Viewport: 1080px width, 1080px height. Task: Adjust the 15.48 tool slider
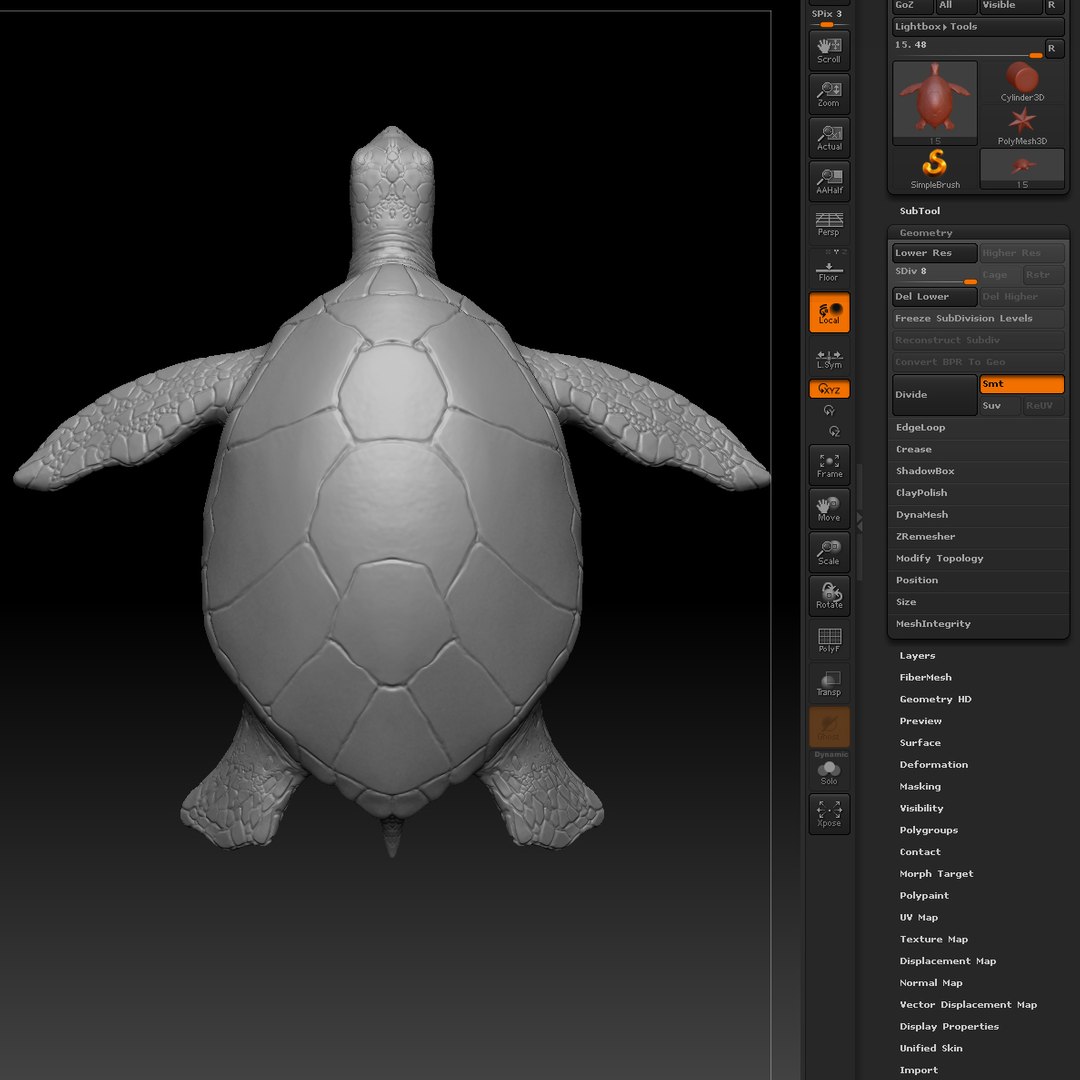pos(967,49)
